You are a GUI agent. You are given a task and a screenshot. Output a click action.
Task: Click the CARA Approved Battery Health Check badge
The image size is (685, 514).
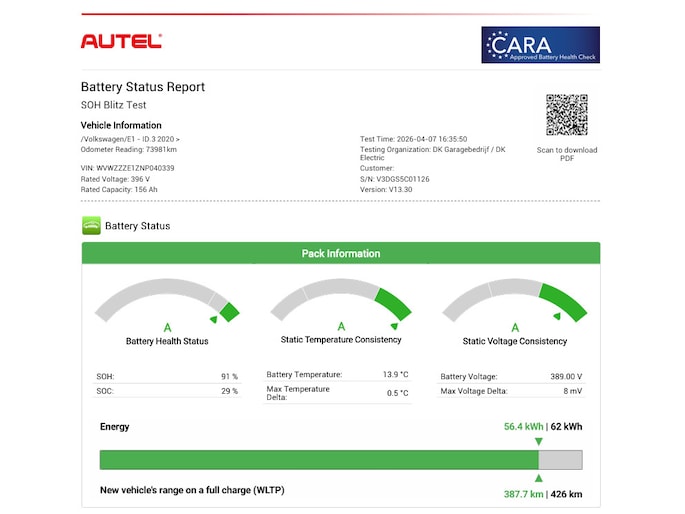pos(540,45)
